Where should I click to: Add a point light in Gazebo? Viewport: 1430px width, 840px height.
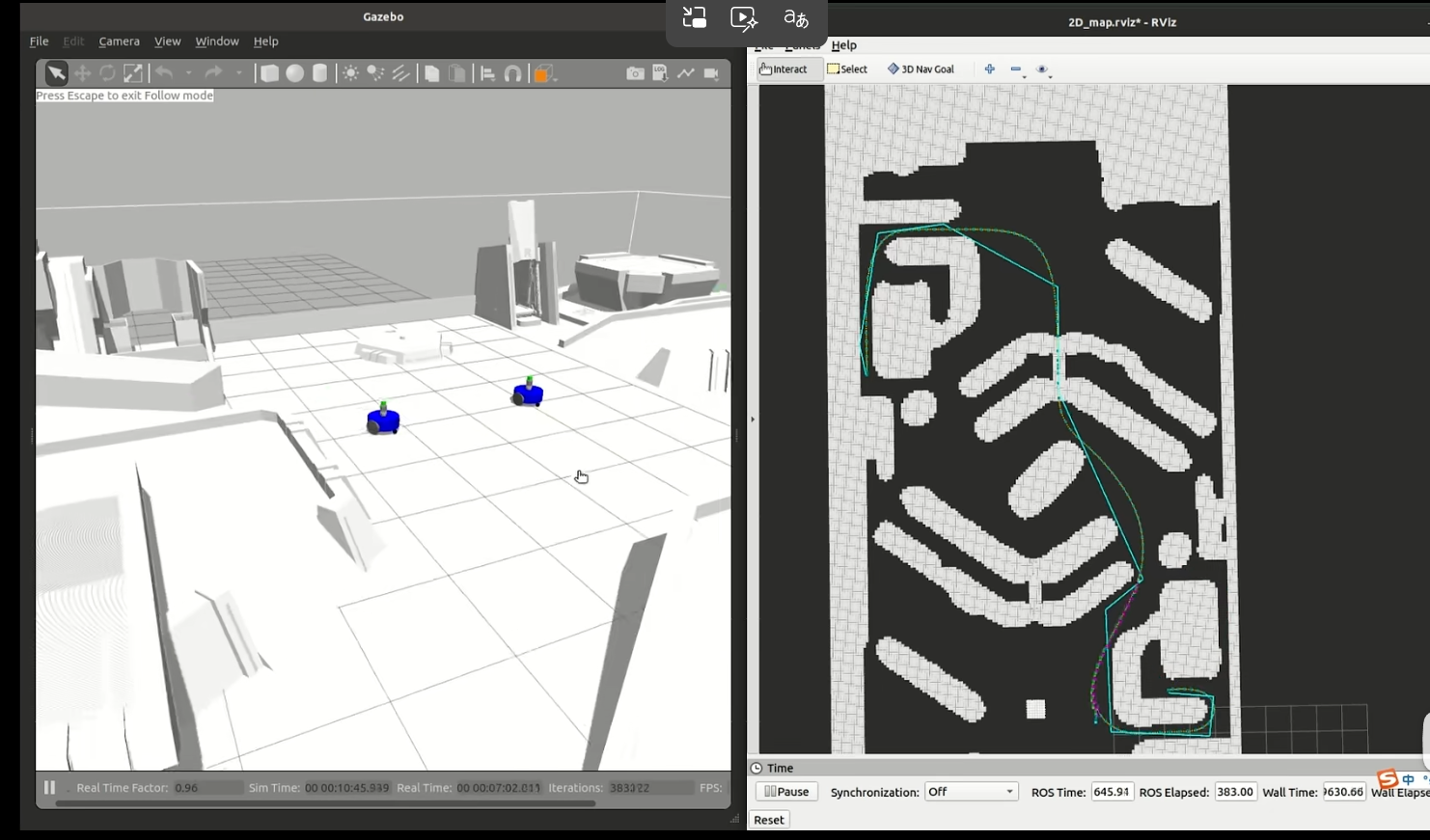click(x=350, y=73)
